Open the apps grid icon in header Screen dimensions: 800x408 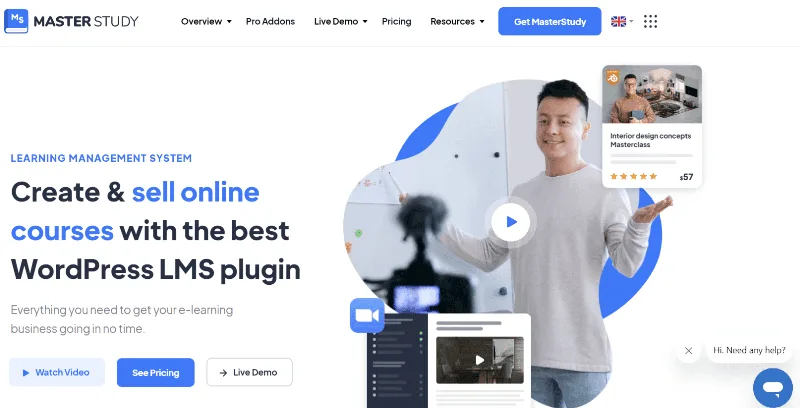pyautogui.click(x=651, y=21)
